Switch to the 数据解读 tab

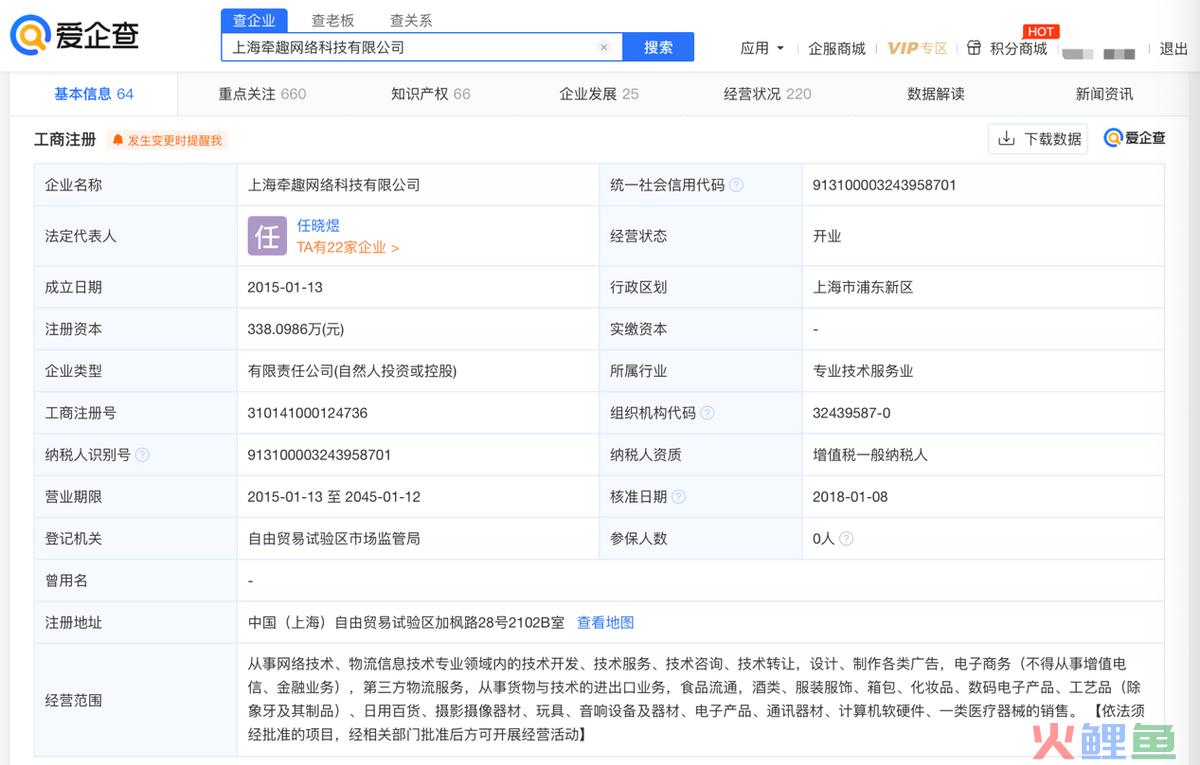pyautogui.click(x=936, y=94)
